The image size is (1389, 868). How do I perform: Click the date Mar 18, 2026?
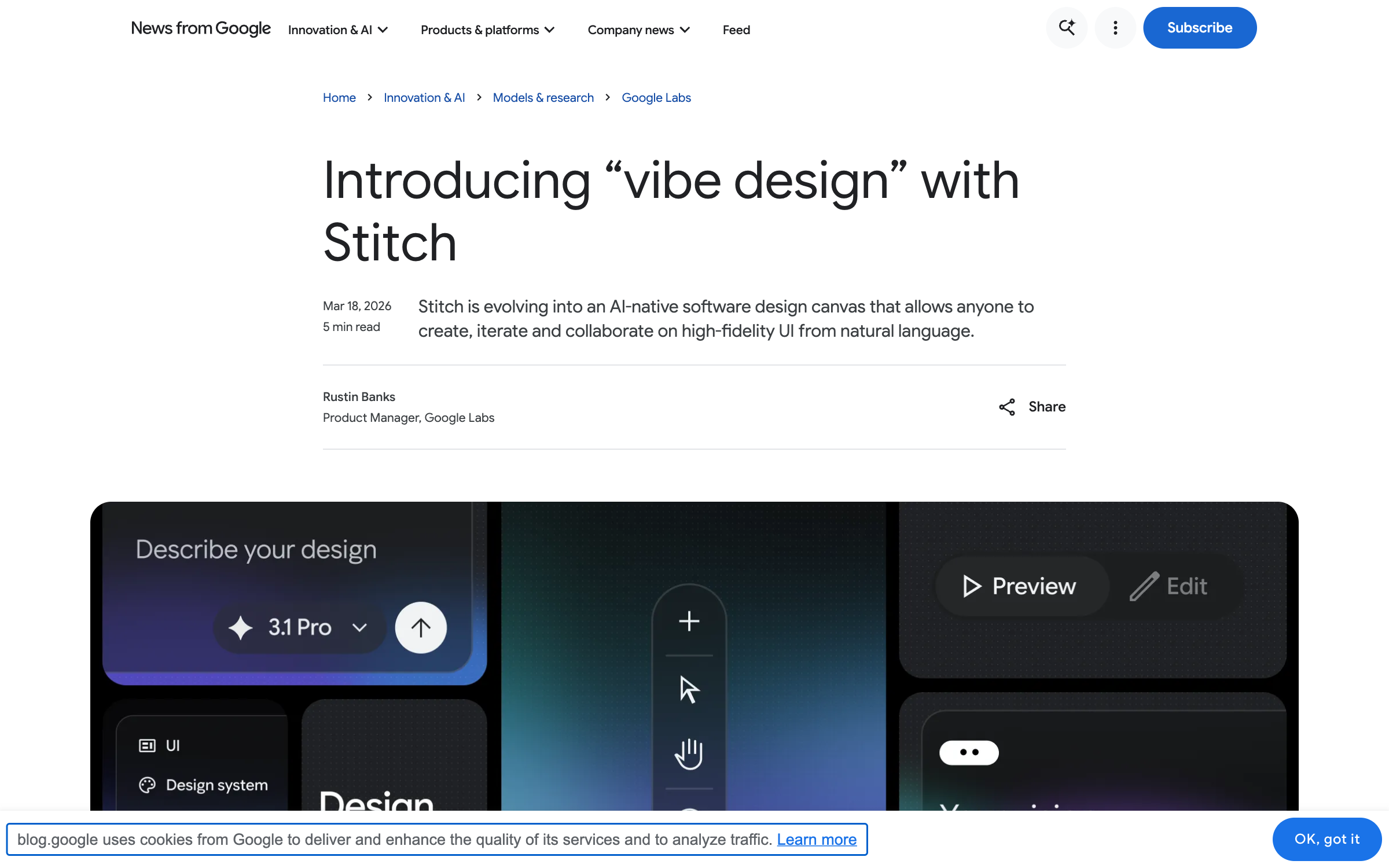357,306
